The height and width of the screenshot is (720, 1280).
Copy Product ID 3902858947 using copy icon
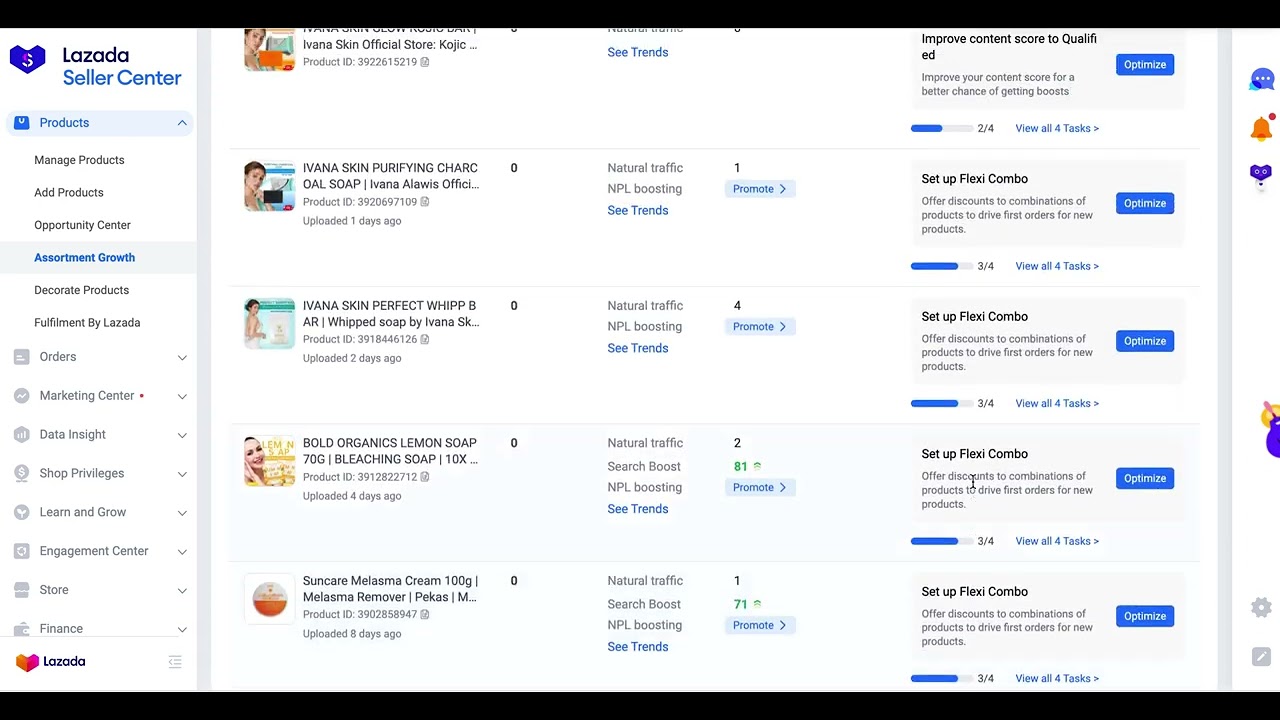click(425, 614)
